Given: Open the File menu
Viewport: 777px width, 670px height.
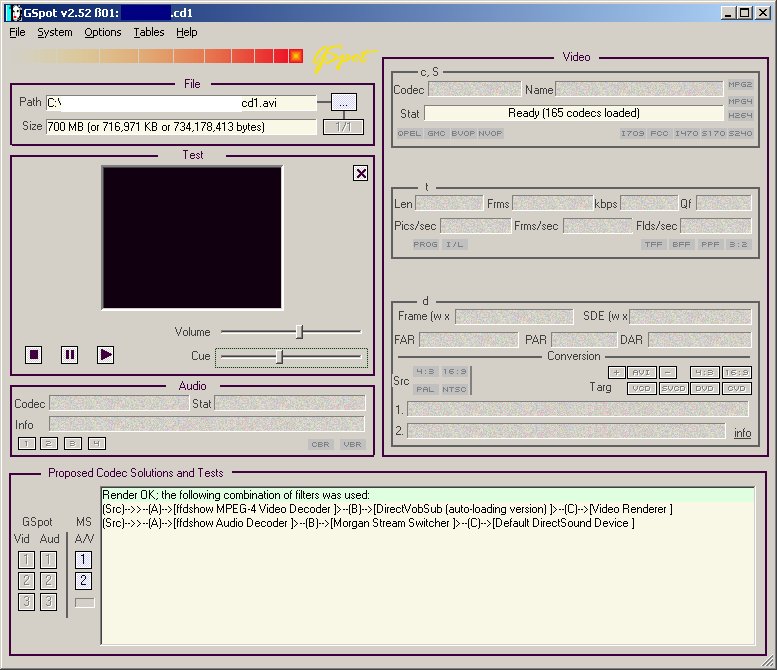Looking at the screenshot, I should [x=17, y=32].
